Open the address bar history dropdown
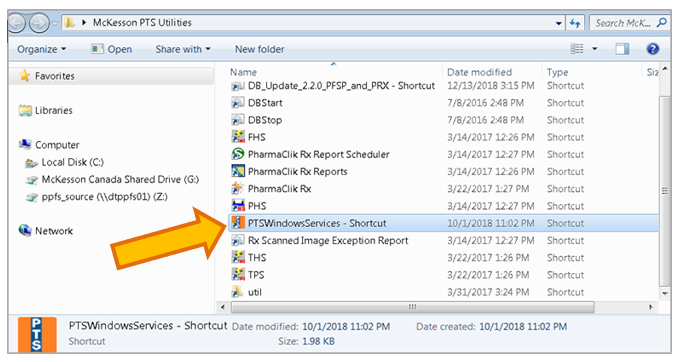Image resolution: width=677 pixels, height=362 pixels. [558, 23]
